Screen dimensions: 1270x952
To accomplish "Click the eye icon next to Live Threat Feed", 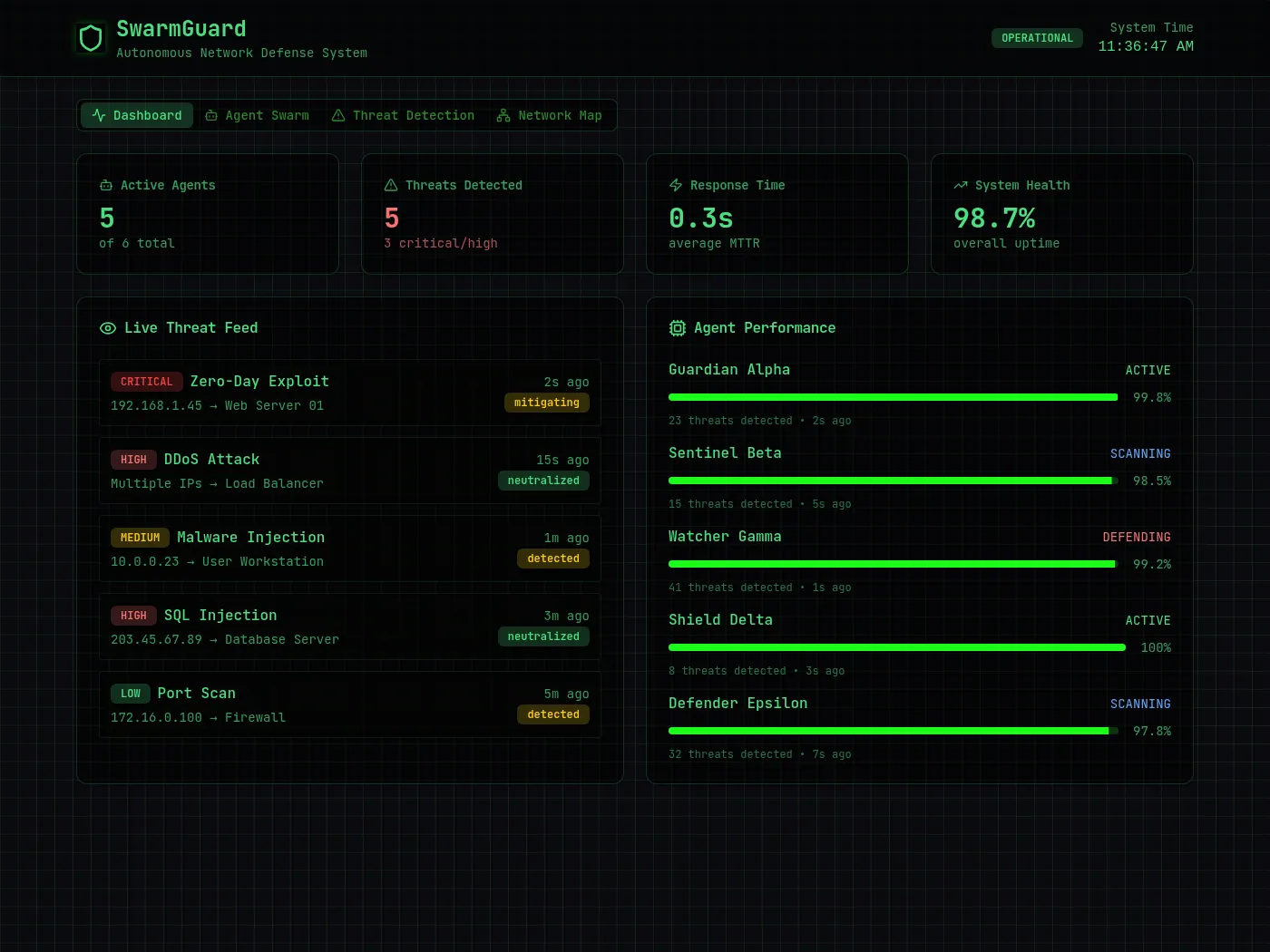I will pos(108,328).
